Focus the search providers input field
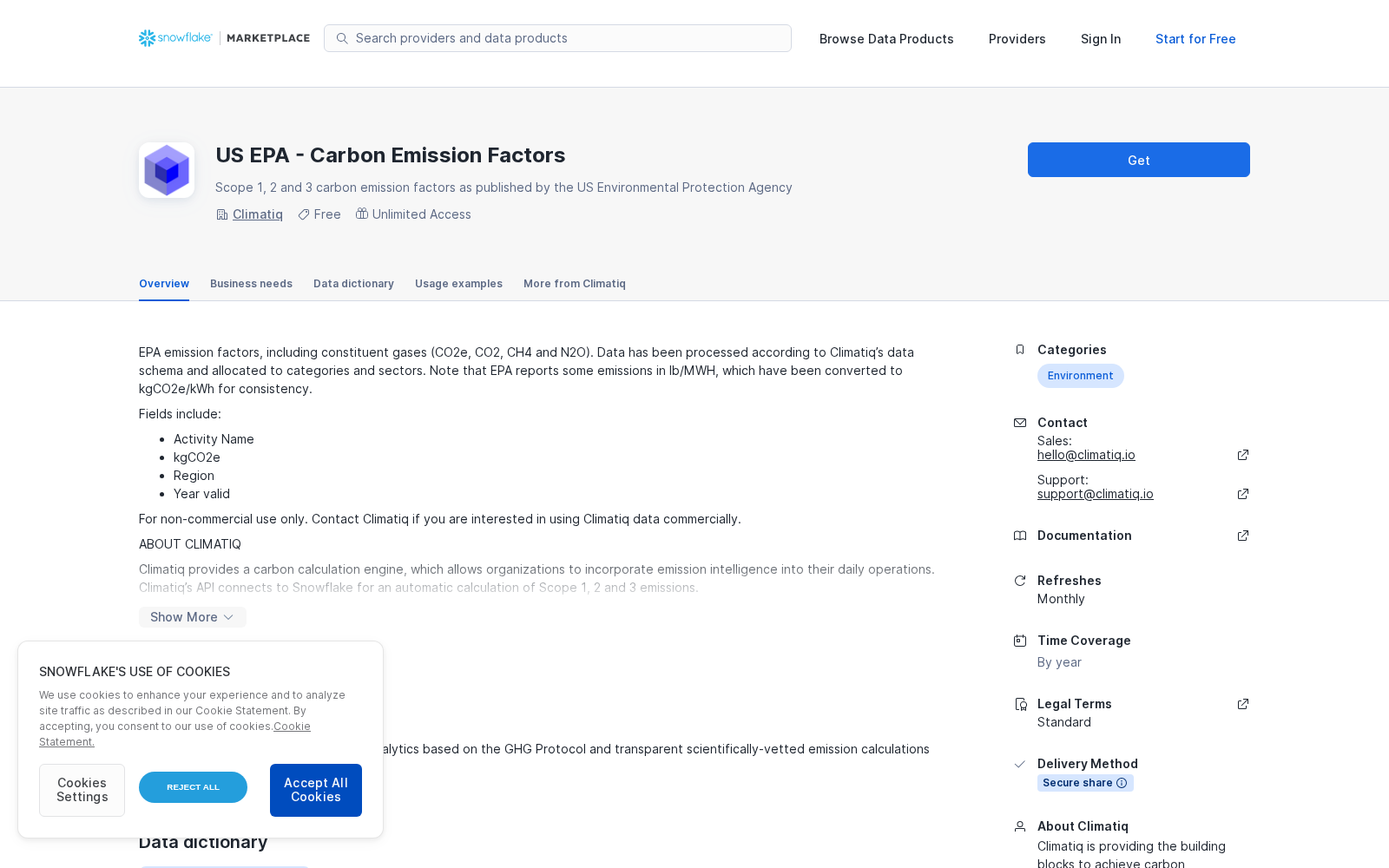Image resolution: width=1389 pixels, height=868 pixels. 557,38
